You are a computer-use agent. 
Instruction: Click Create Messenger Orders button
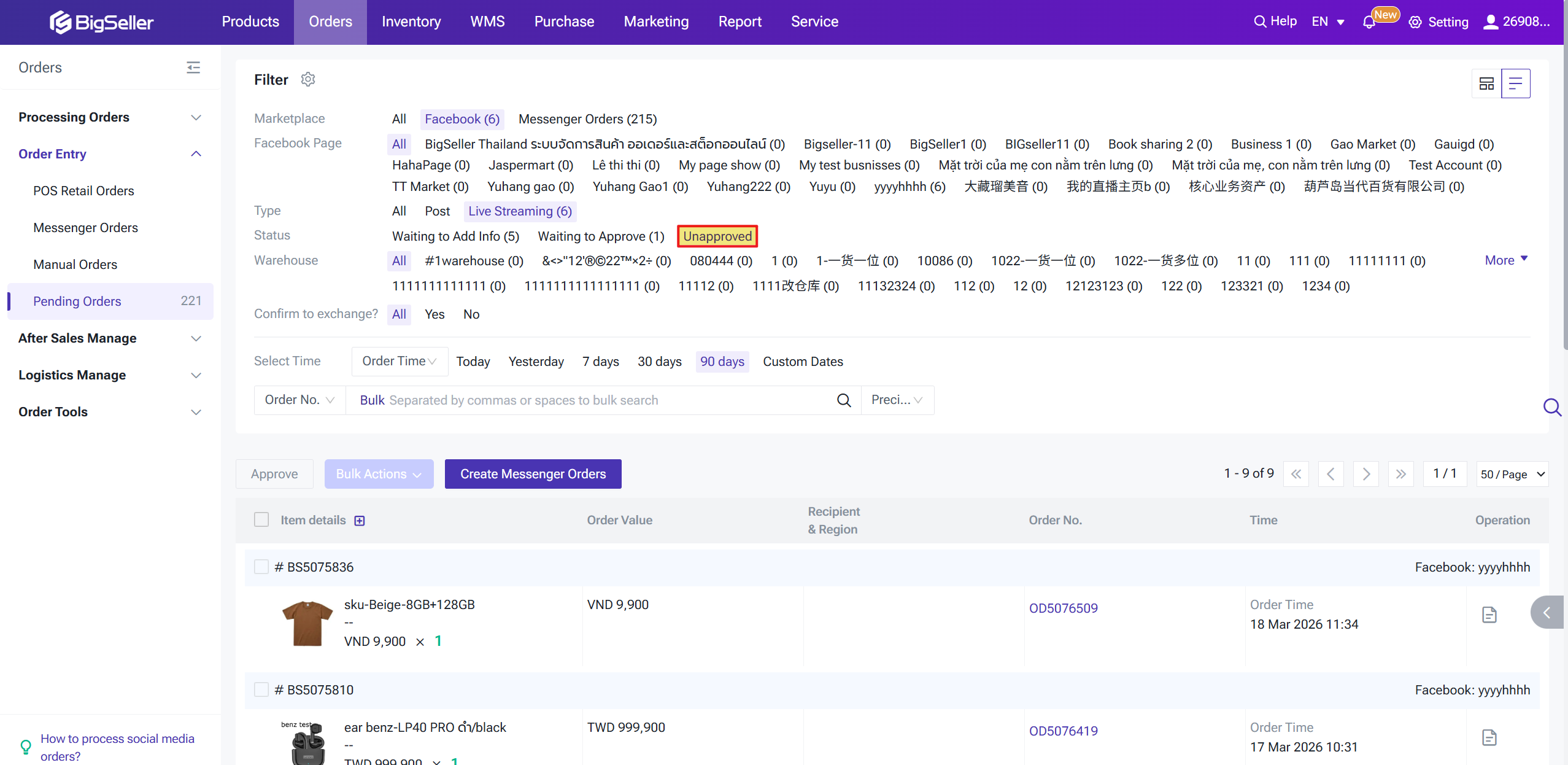coord(533,474)
